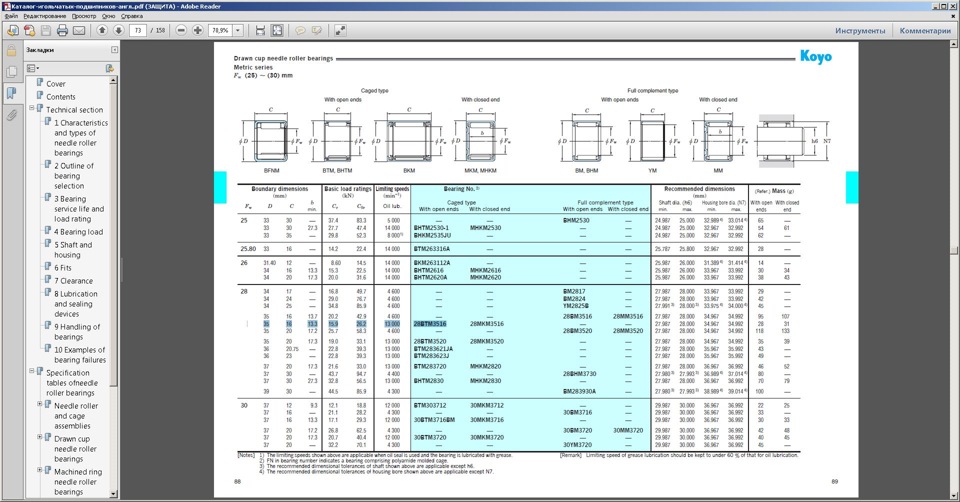Open the Окно menu
This screenshot has width=960, height=502.
pos(108,16)
